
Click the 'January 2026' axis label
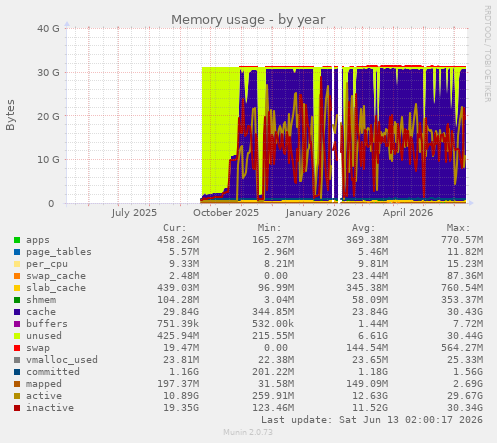point(318,213)
